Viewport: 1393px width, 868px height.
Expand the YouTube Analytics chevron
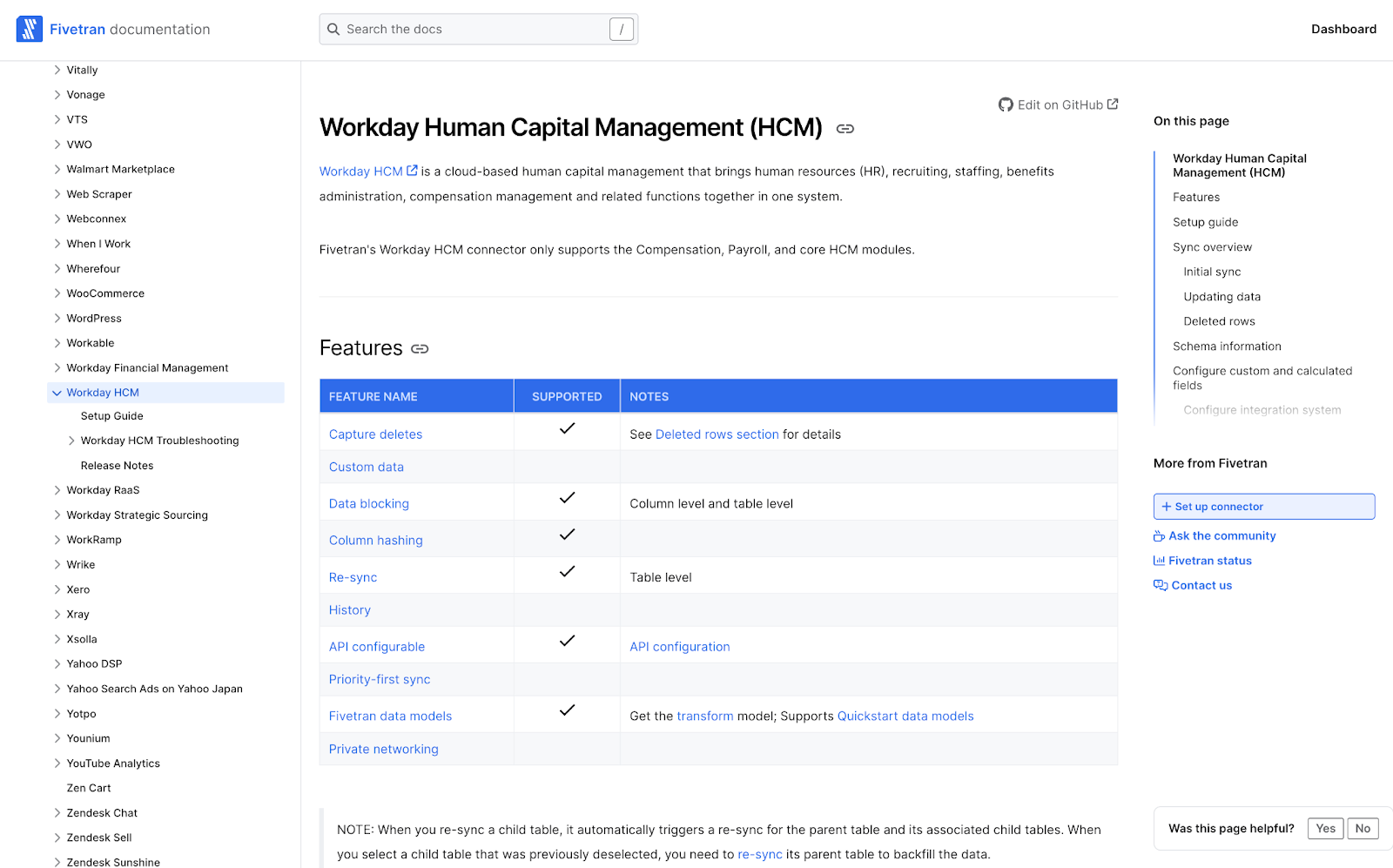[x=57, y=764]
